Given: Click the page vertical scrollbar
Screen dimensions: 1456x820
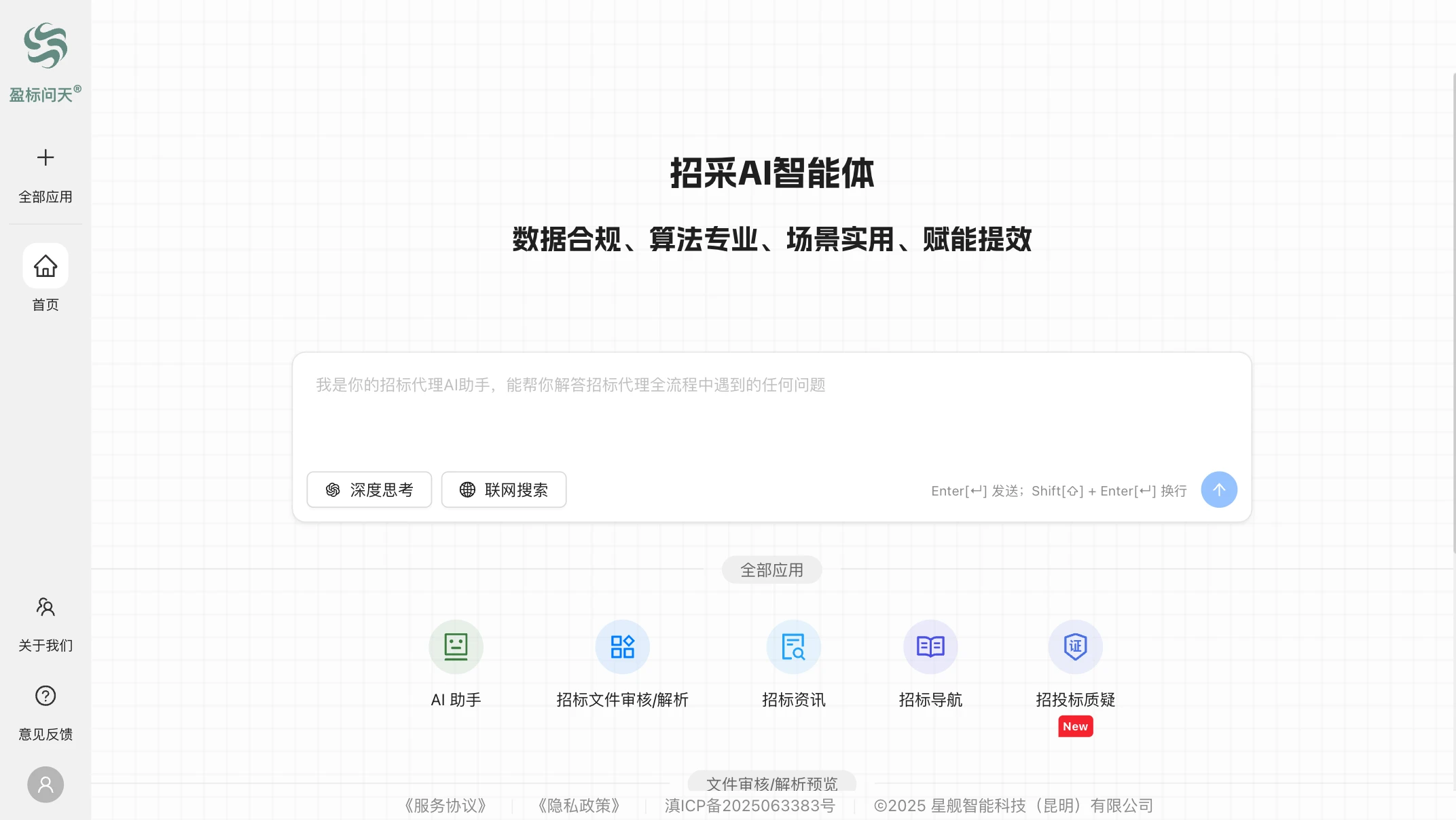Looking at the screenshot, I should tap(1453, 312).
